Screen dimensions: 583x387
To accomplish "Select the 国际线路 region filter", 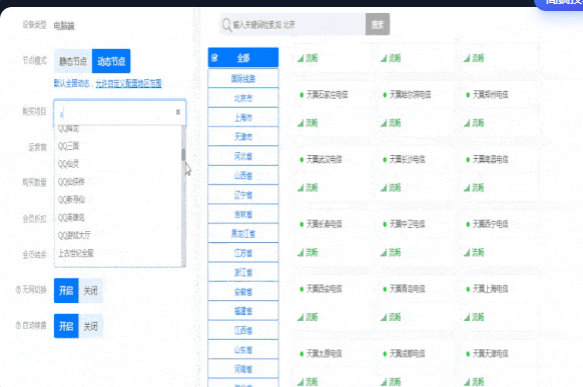I will pyautogui.click(x=243, y=78).
